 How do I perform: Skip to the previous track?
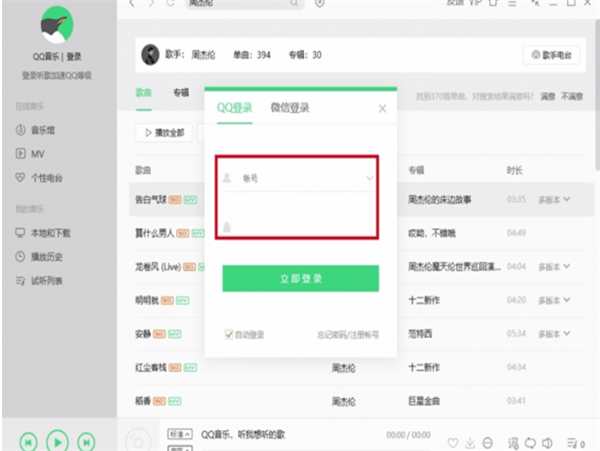click(28, 443)
